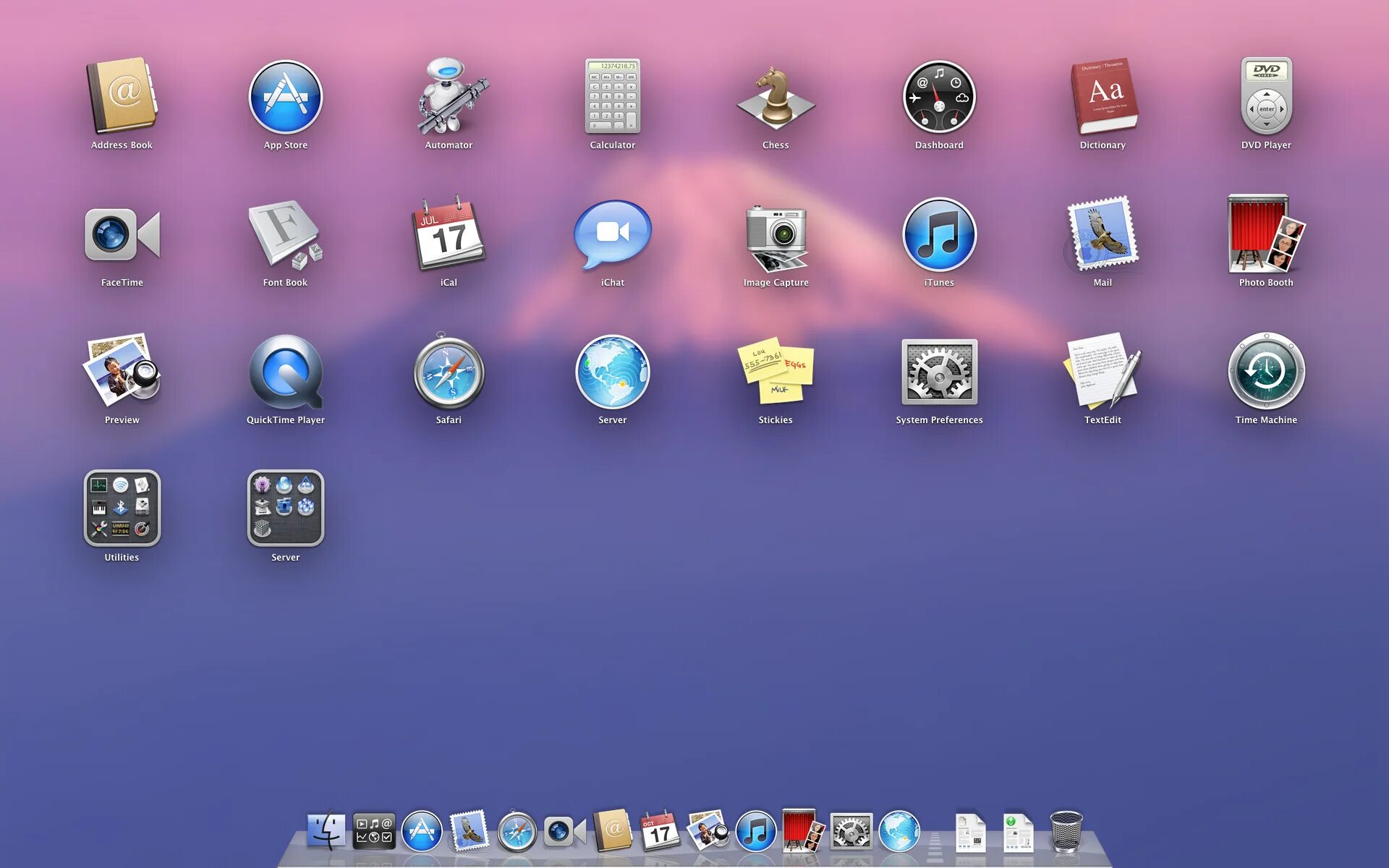Image resolution: width=1389 pixels, height=868 pixels.
Task: Click the iCal calendar icon in the Dock
Action: pyautogui.click(x=660, y=830)
